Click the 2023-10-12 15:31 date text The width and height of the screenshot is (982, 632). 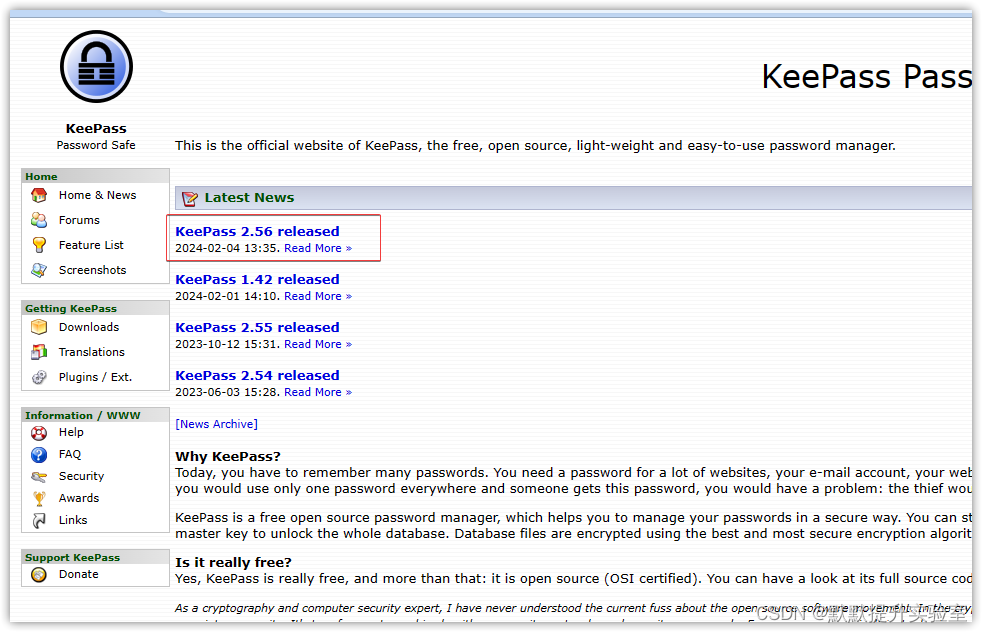[227, 344]
